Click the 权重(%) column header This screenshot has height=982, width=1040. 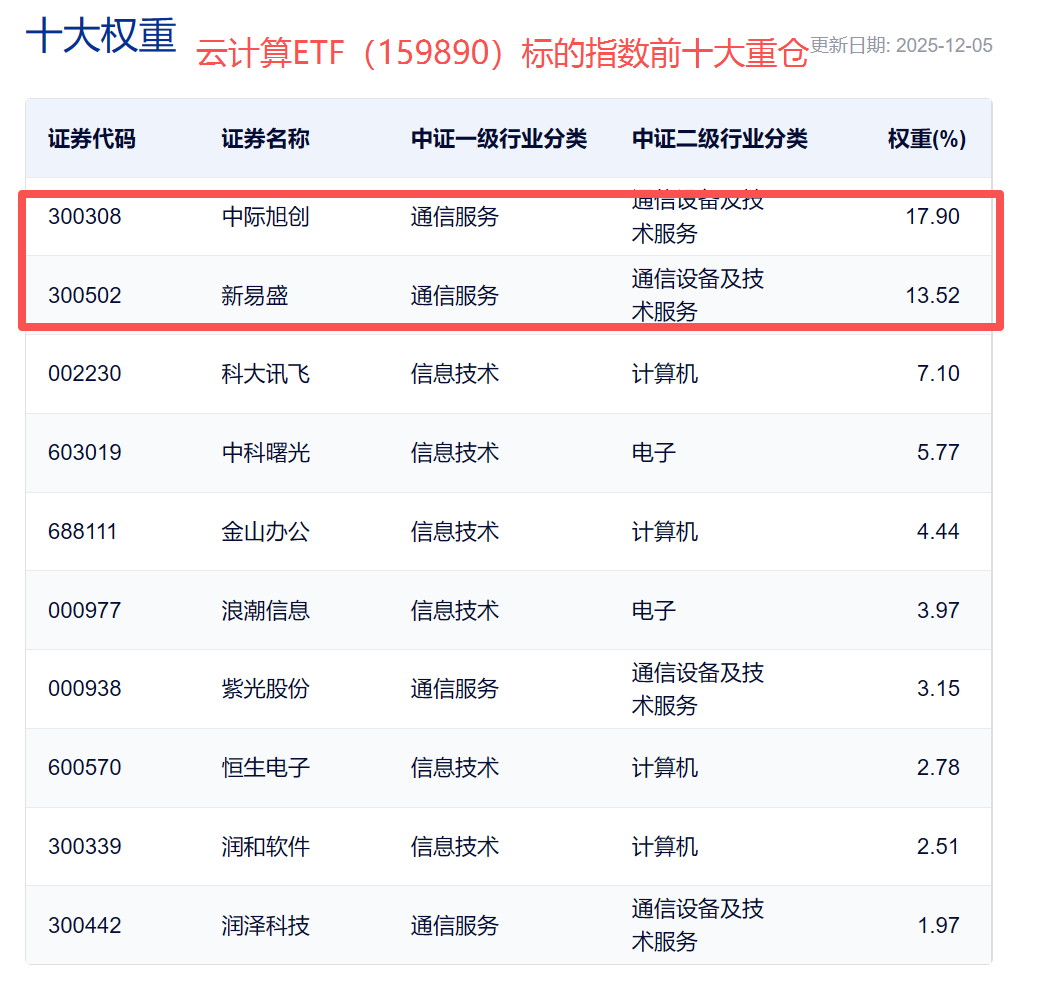(926, 139)
